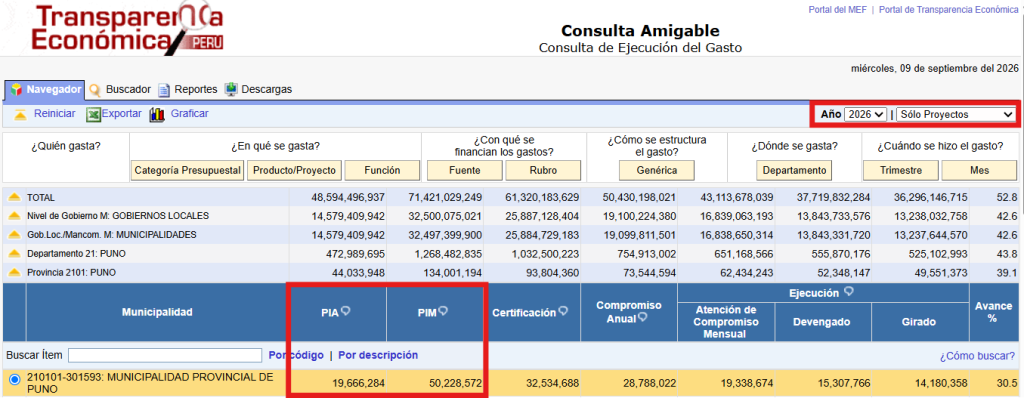Click the Municipalidad column header
Screen dimensions: 1024x398
click(x=157, y=312)
